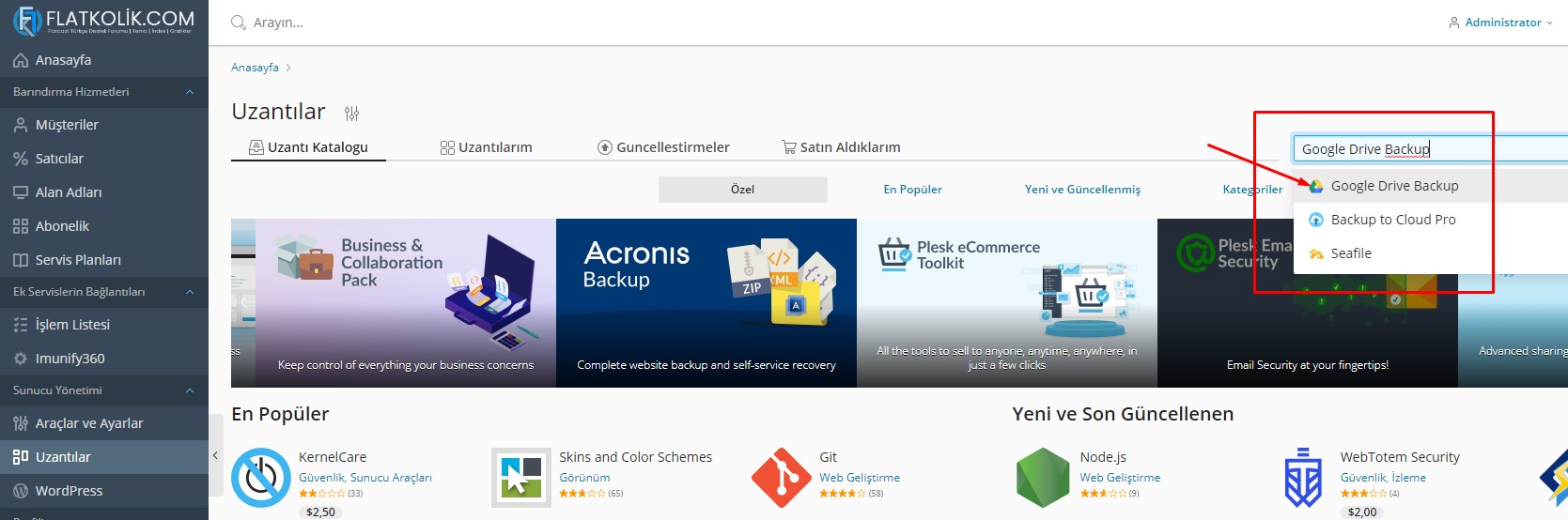Click the Google Drive icon in suggestions

coord(1316,186)
